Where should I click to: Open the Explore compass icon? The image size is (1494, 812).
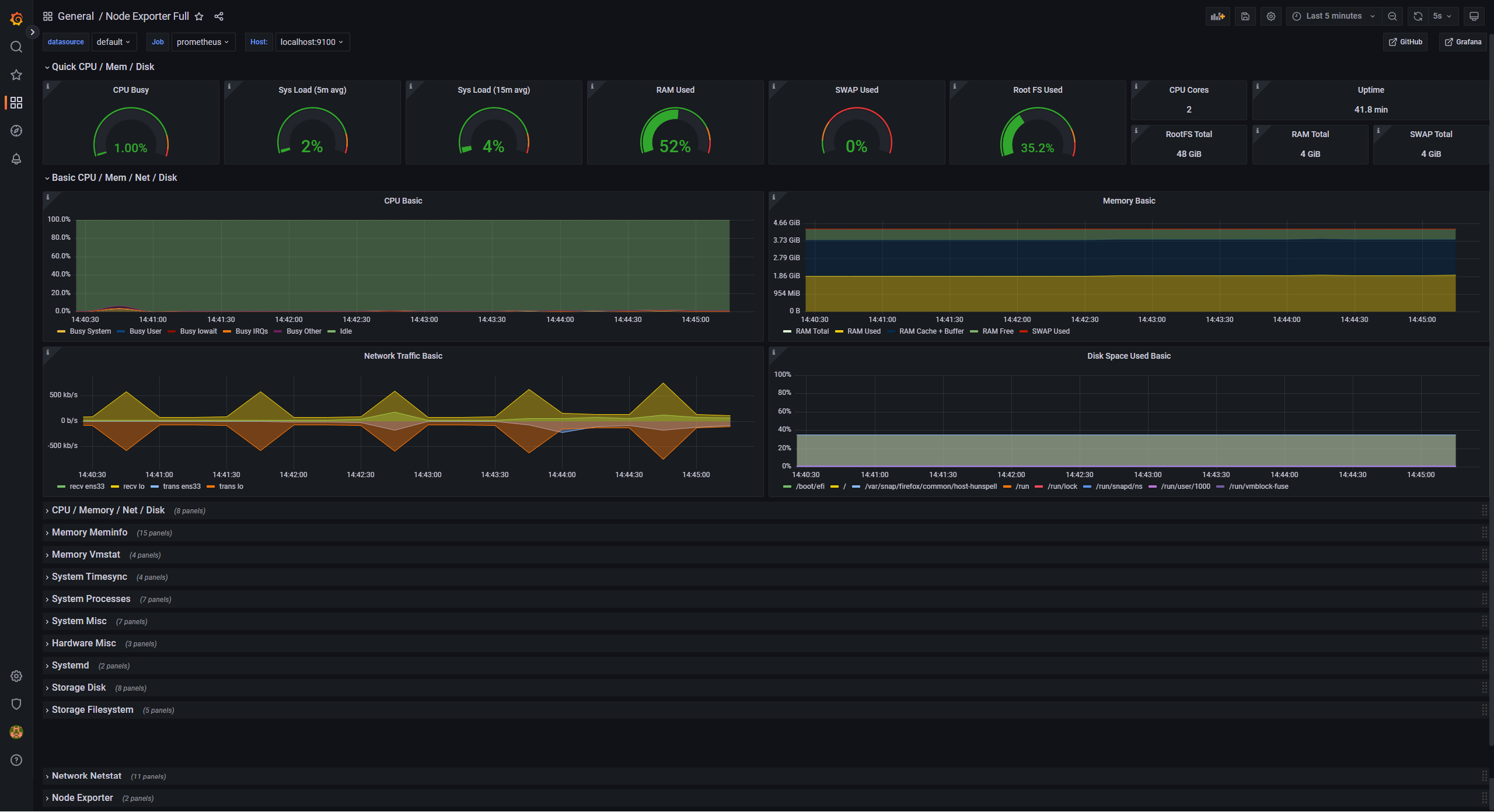[x=16, y=131]
